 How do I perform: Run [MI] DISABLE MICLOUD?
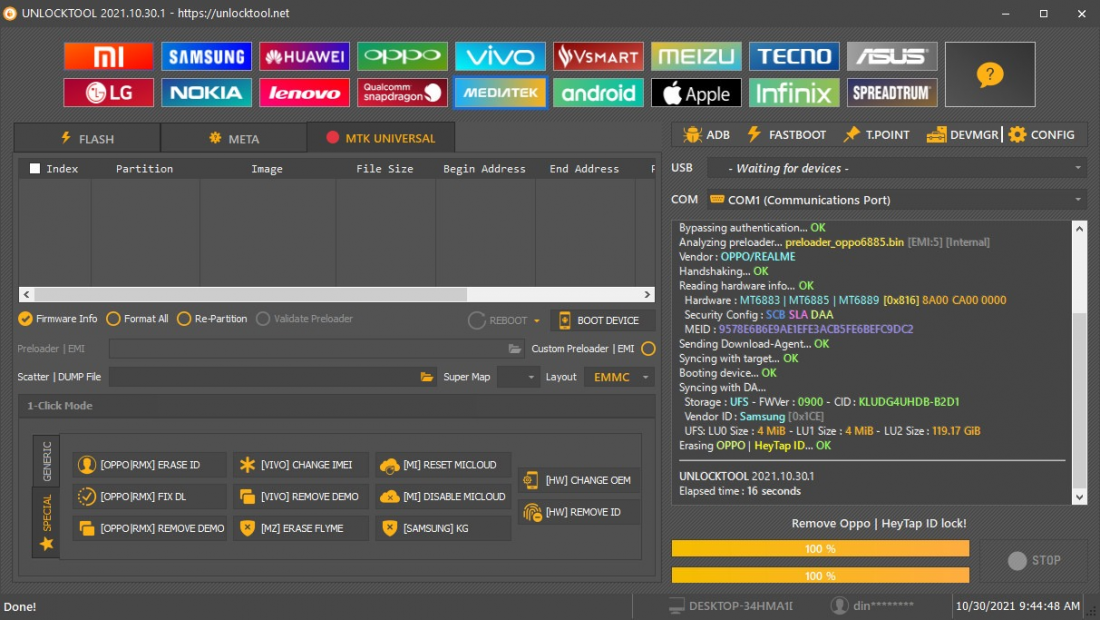(x=443, y=496)
